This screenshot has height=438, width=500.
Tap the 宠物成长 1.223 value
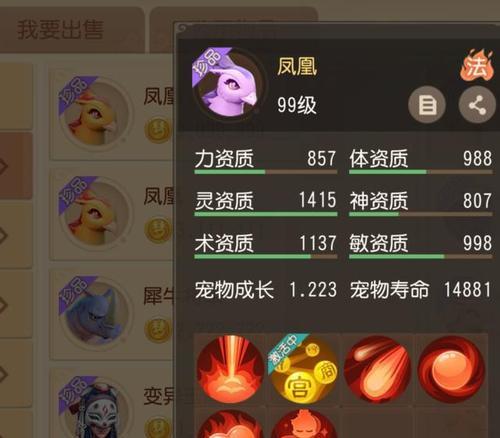click(x=313, y=290)
